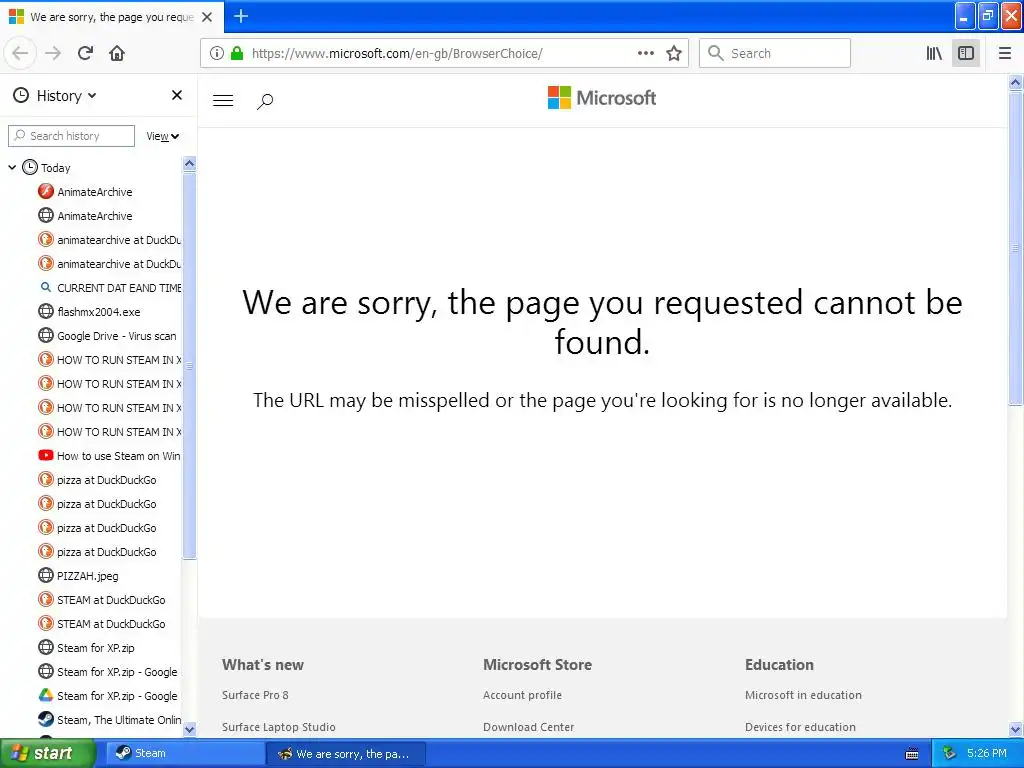Switch to Steam in the taskbar
Screen dimensions: 1024x768
tap(184, 753)
